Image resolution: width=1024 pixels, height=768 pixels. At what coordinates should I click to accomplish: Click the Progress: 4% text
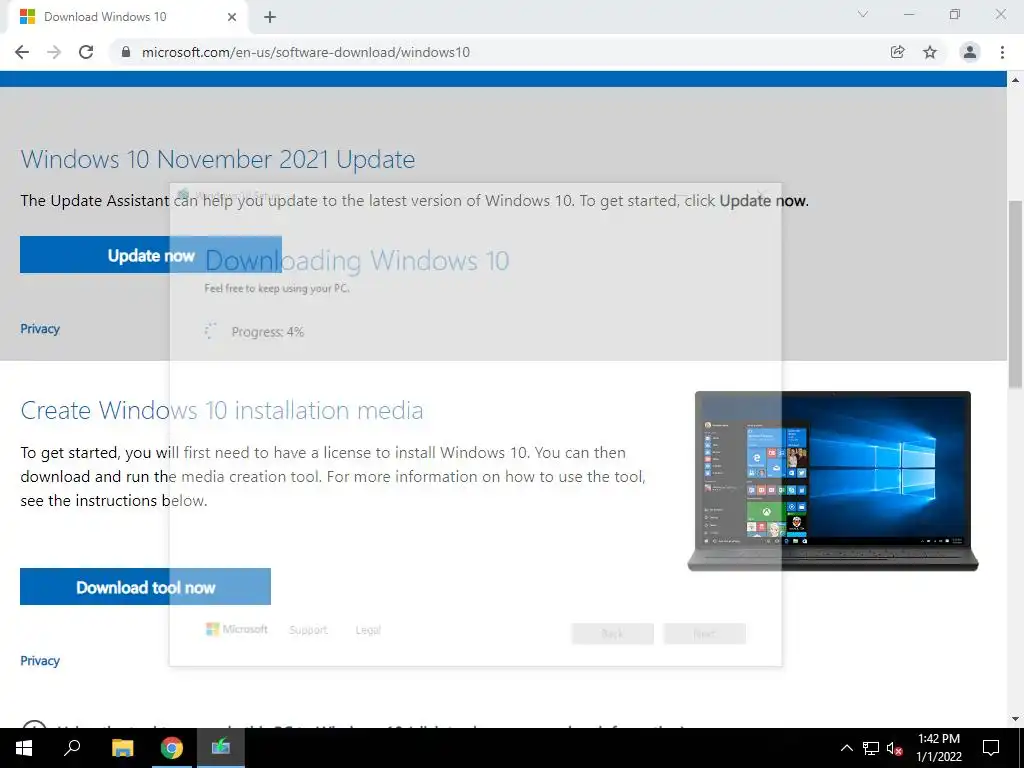(x=268, y=332)
